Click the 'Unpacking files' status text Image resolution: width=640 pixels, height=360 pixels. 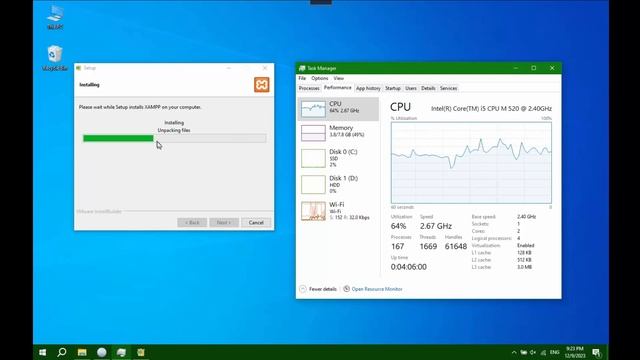point(174,130)
